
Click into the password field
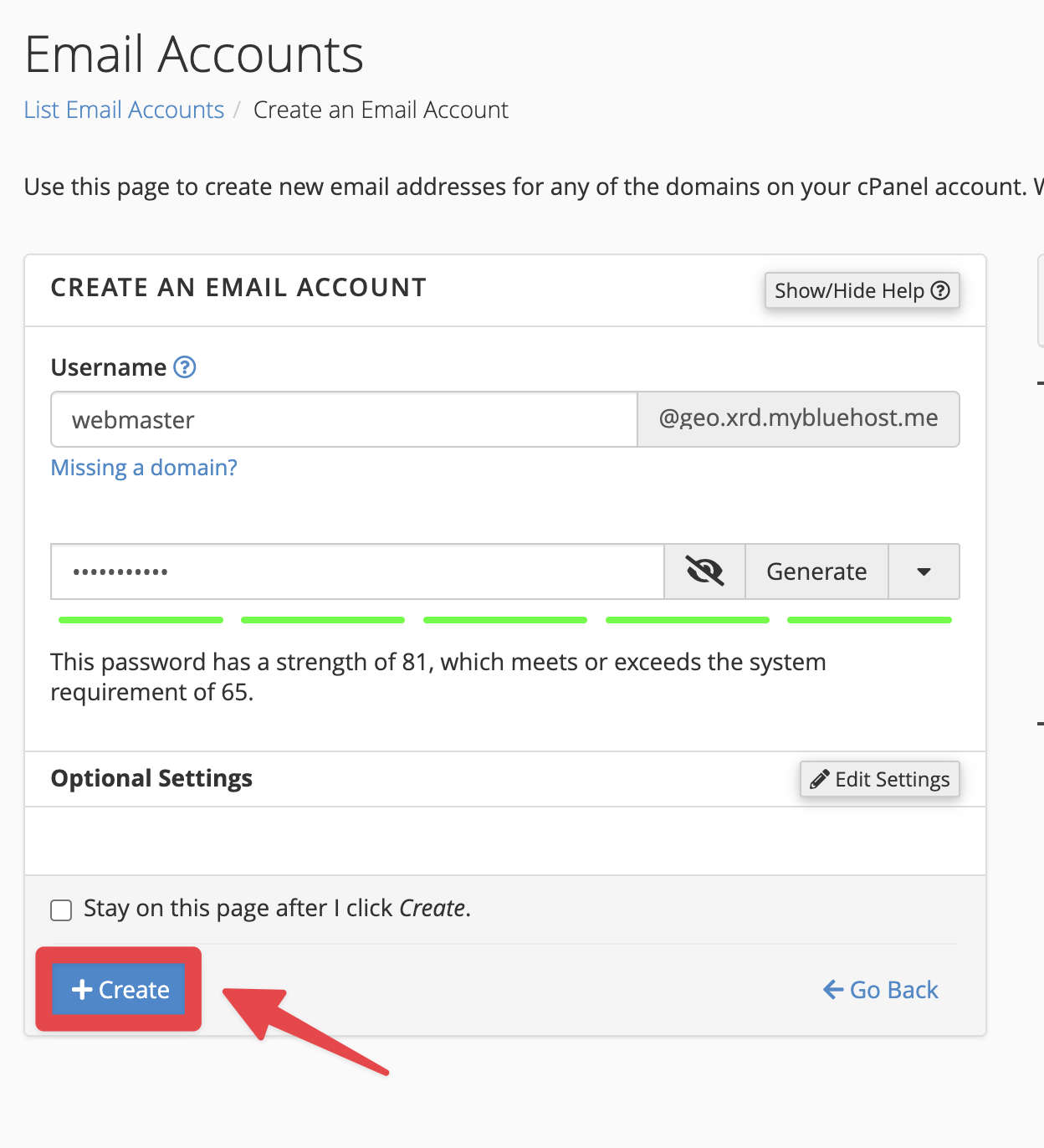pyautogui.click(x=357, y=571)
